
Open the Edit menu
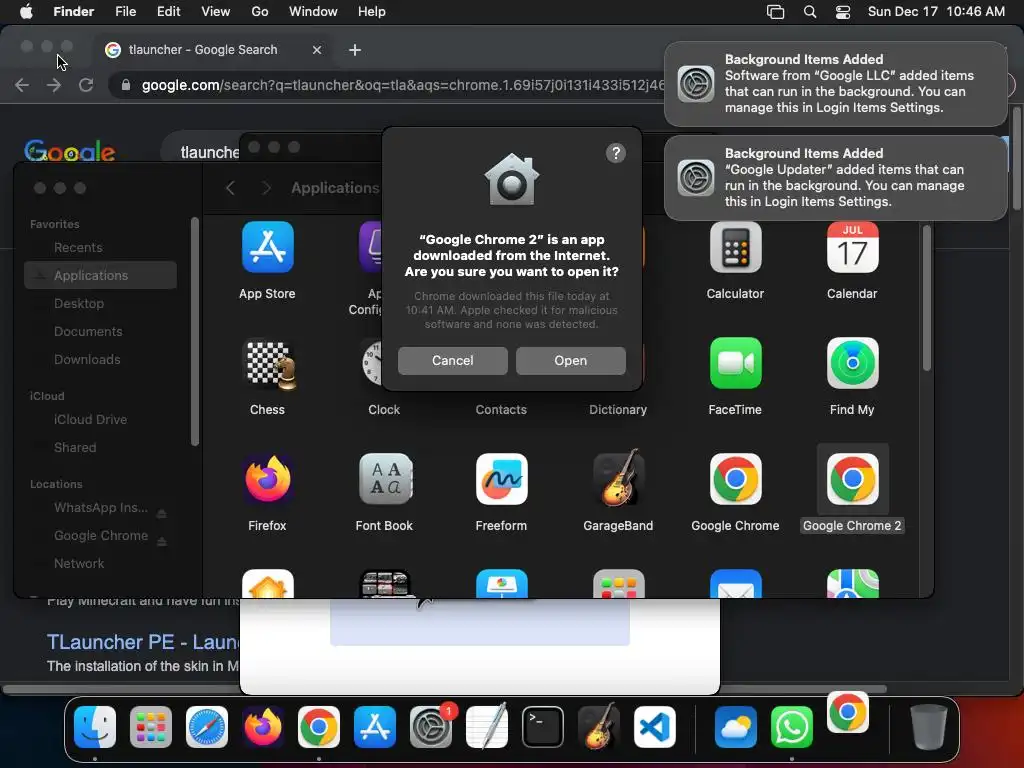coord(168,12)
